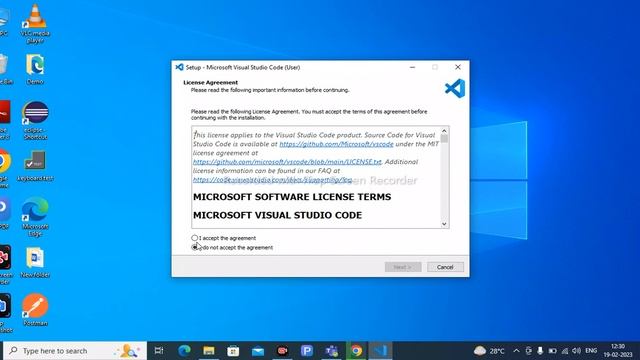Open the code.visualstudio.com FAQ link
This screenshot has width=640, height=360.
pos(272,180)
